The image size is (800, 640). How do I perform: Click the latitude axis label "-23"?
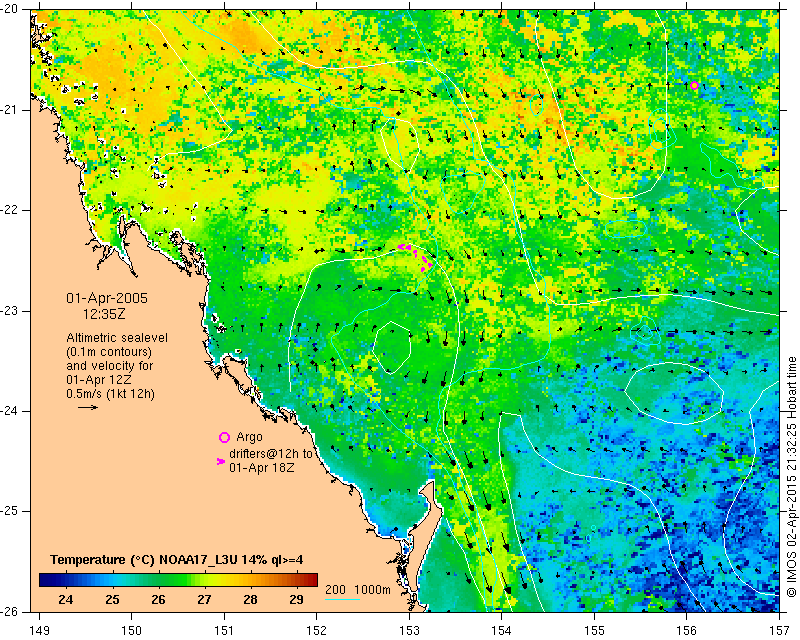(x=10, y=311)
